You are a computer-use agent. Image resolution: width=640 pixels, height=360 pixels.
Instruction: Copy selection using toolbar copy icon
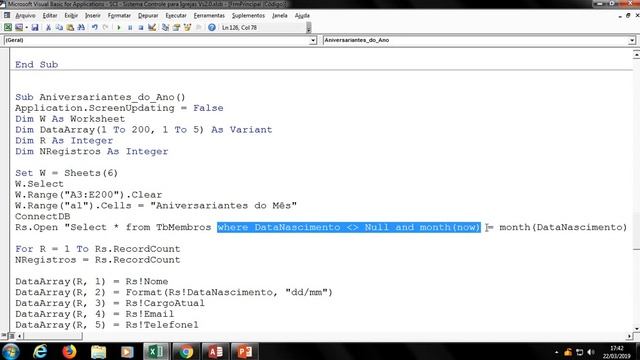pyautogui.click(x=59, y=27)
